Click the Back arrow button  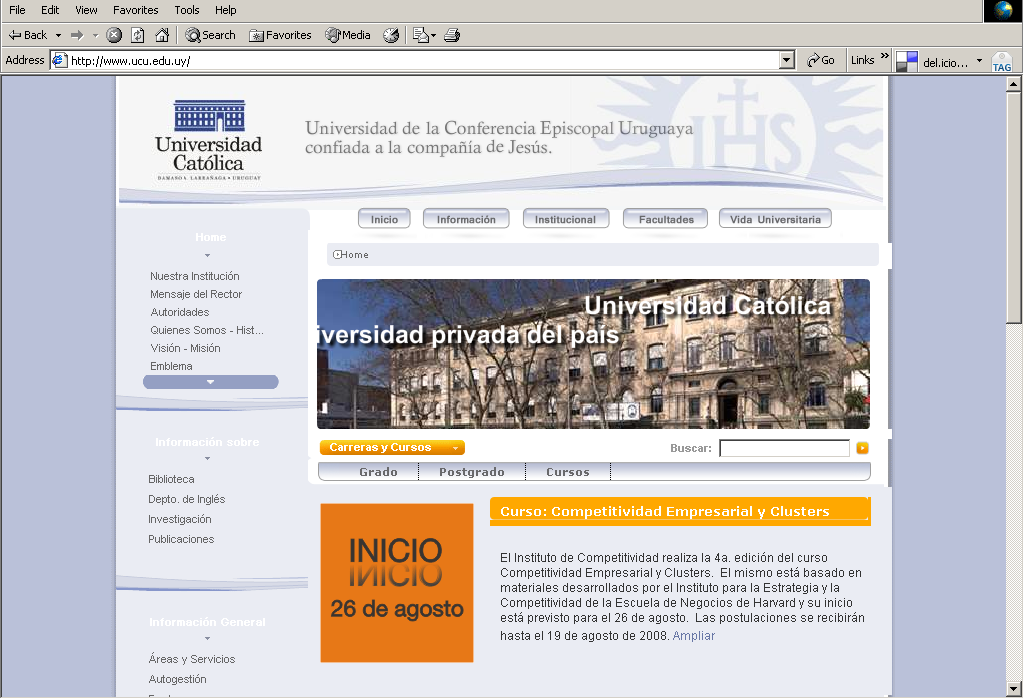27,35
